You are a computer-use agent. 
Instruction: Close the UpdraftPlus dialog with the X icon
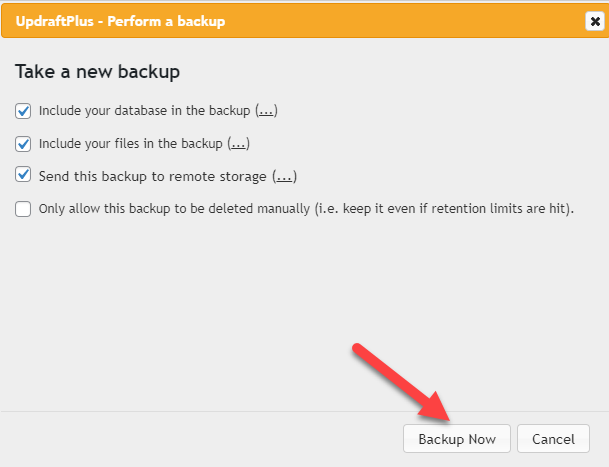(x=594, y=20)
